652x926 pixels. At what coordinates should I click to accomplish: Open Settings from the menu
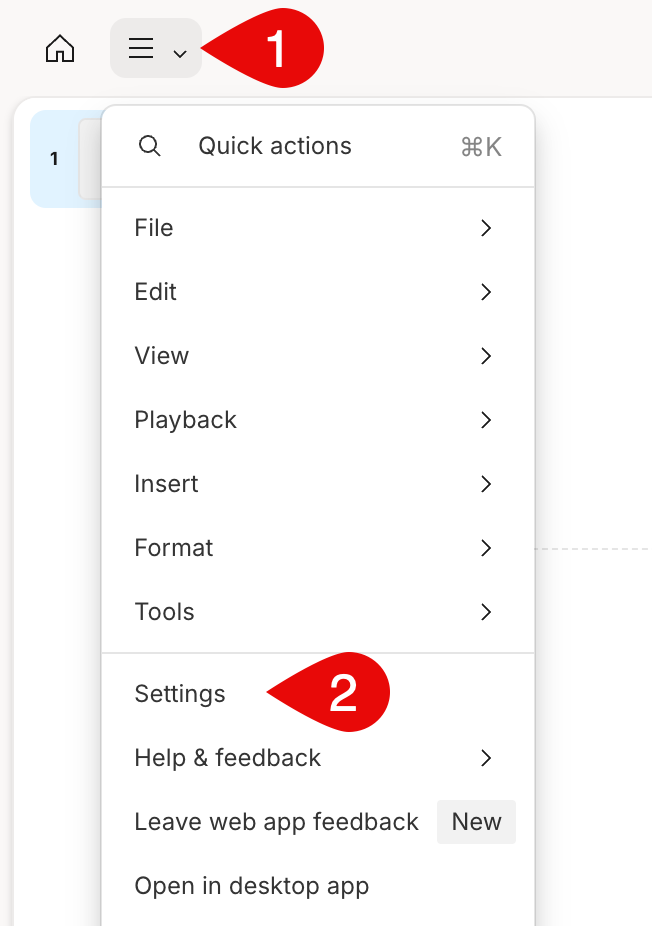click(180, 694)
